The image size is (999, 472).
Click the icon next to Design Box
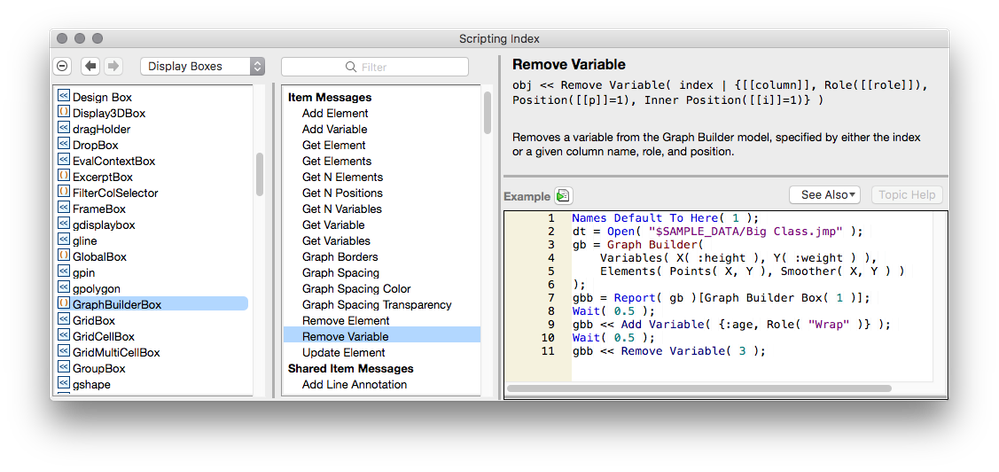pos(63,97)
